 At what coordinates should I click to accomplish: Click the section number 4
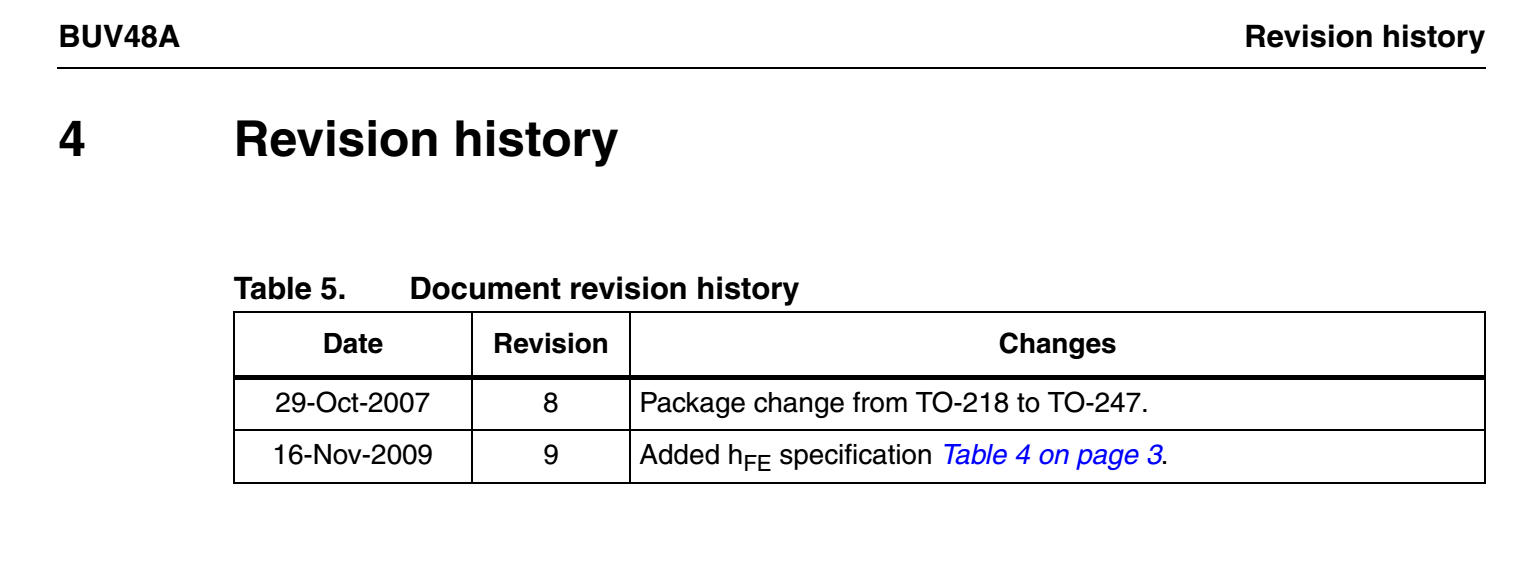click(x=72, y=141)
